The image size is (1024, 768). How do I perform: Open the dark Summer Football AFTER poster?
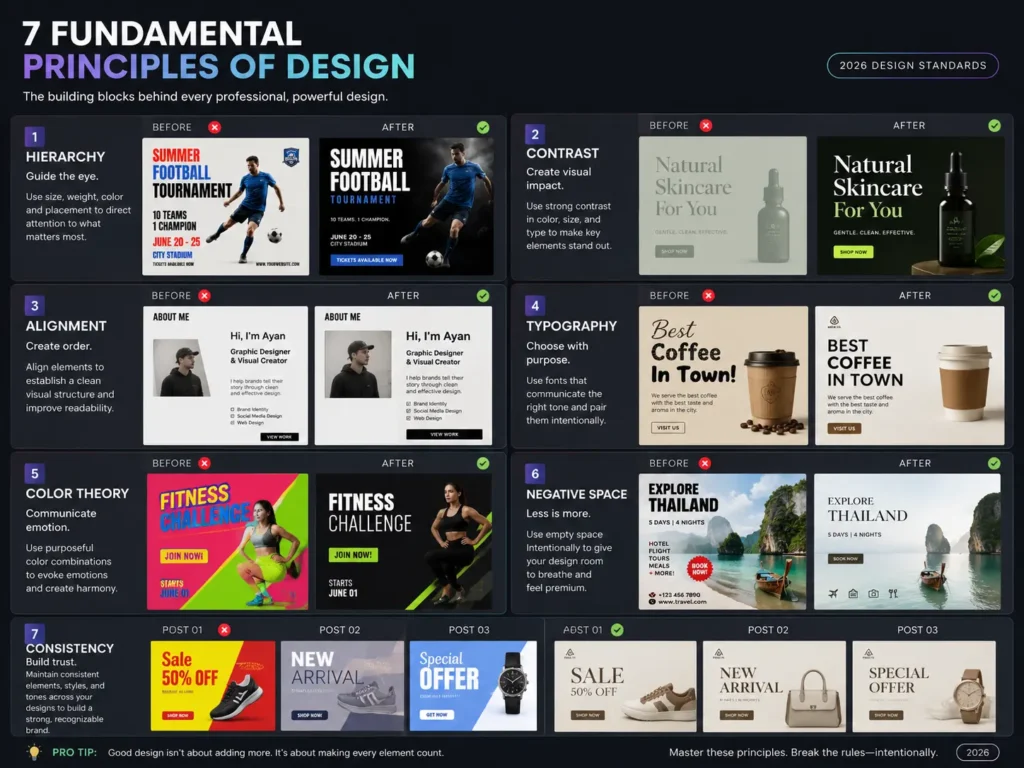point(406,206)
